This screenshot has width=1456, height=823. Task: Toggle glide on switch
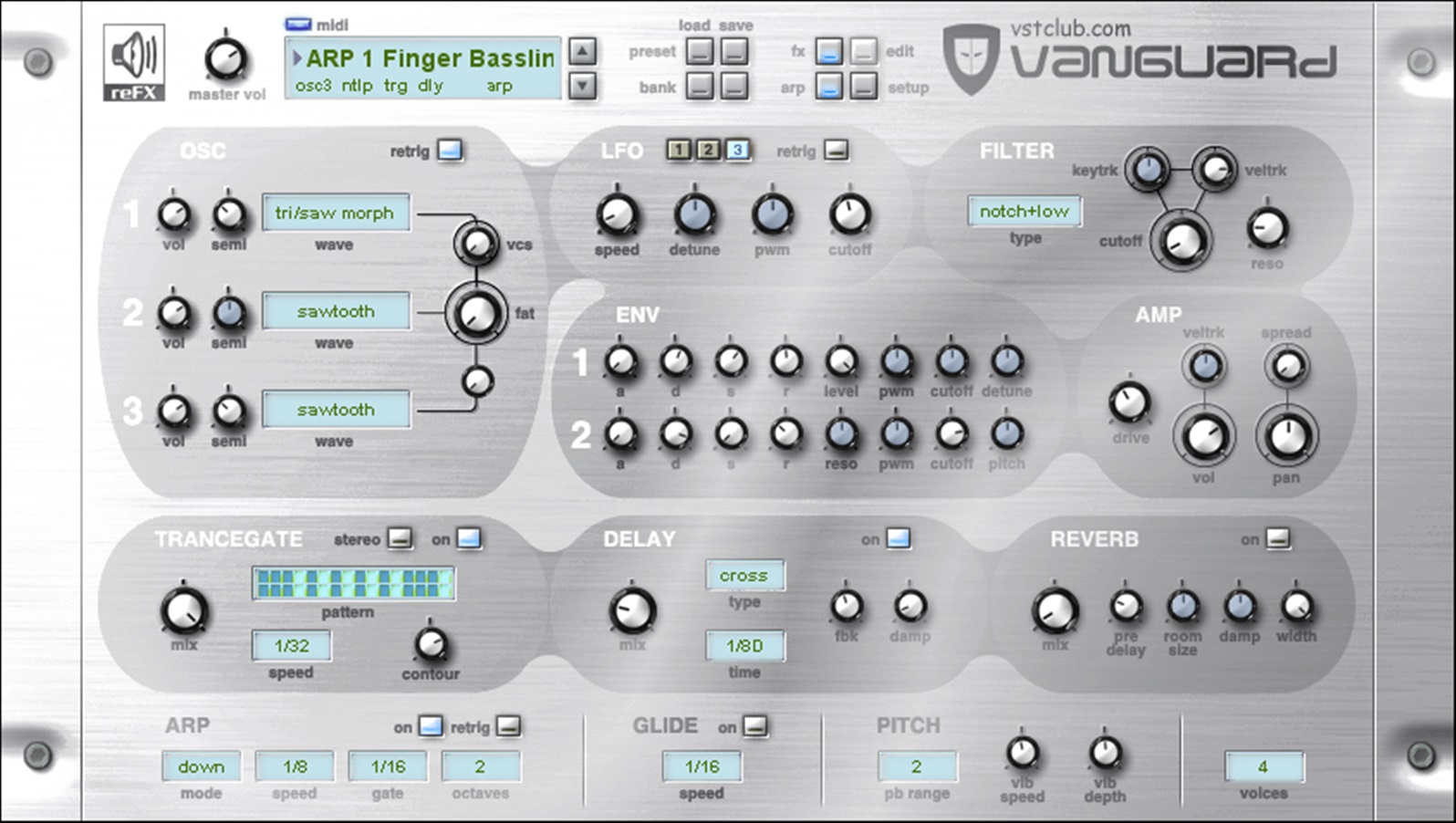tap(754, 726)
